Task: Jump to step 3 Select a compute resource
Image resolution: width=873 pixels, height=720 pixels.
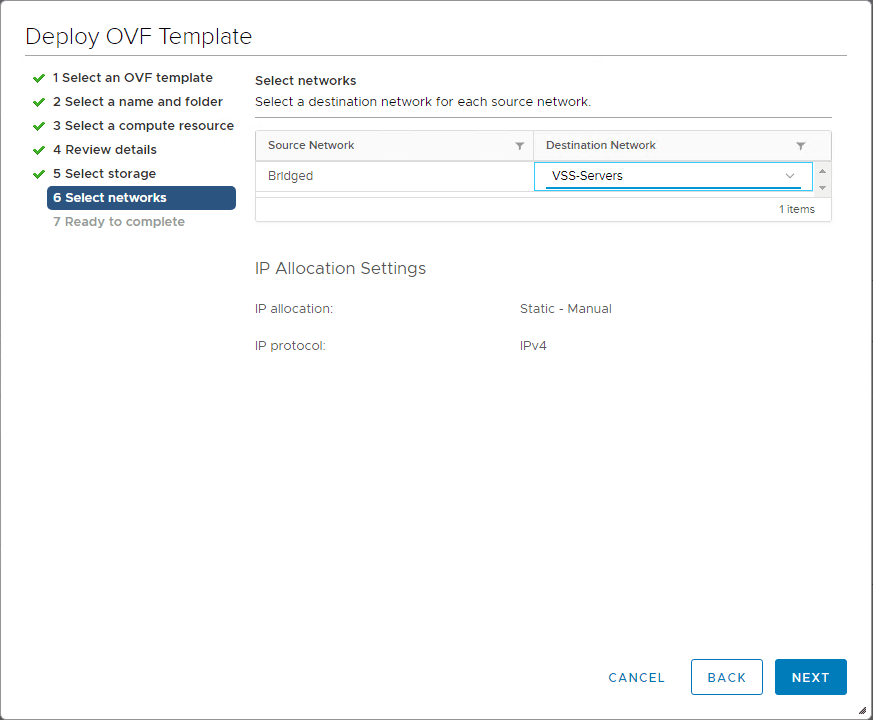Action: coord(143,126)
